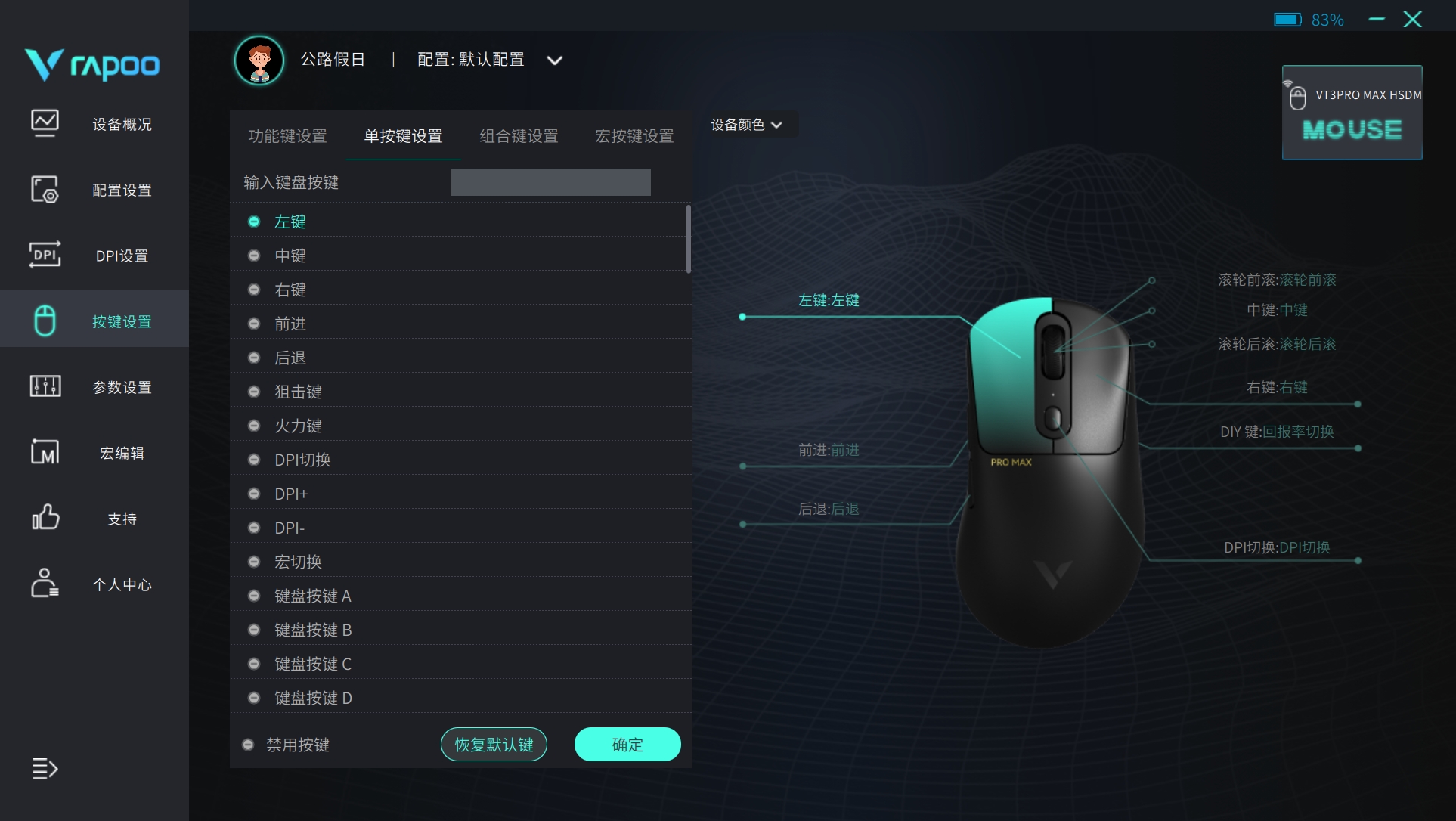Select the 禁用按键 radio option
Image resolution: width=1456 pixels, height=821 pixels.
(x=248, y=745)
